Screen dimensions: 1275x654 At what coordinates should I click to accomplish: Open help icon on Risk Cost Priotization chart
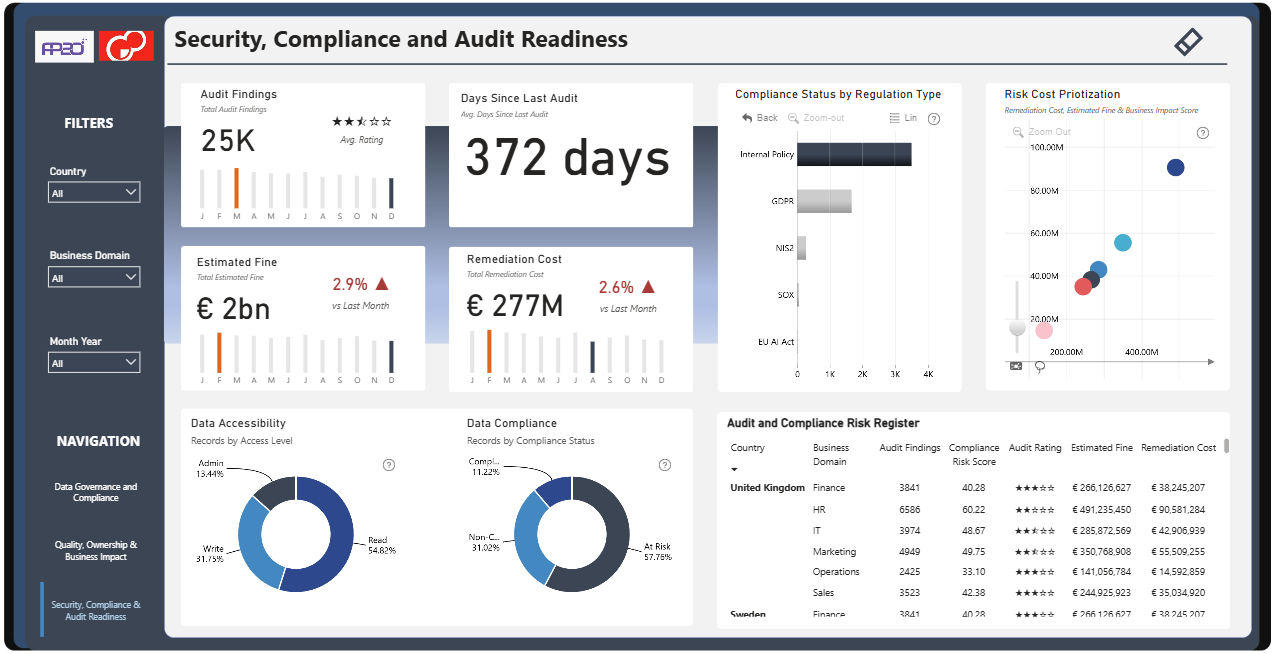tap(1203, 132)
